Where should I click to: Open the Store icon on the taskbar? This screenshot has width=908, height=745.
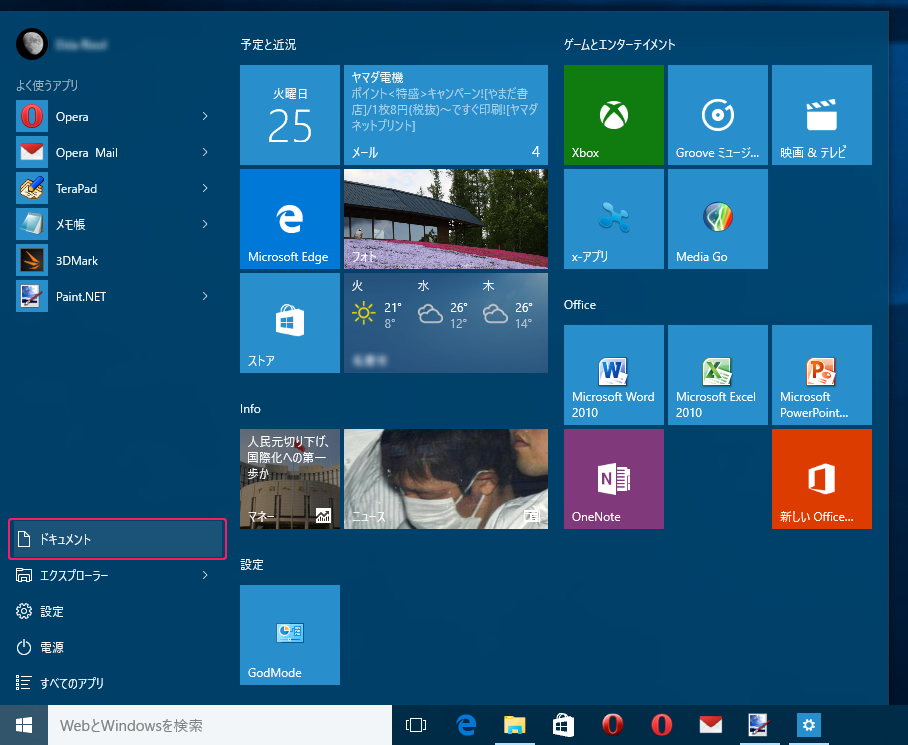tap(563, 725)
